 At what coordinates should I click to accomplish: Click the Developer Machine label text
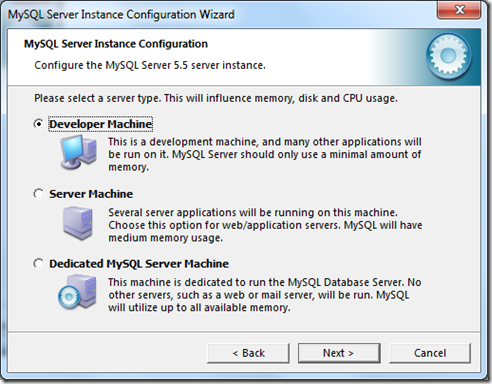point(101,124)
